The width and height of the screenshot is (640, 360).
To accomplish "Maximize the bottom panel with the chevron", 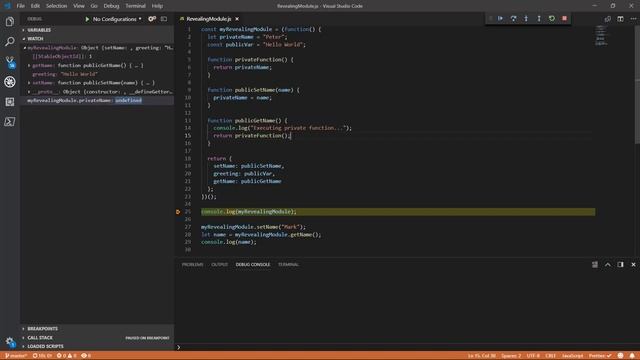I will [608, 264].
